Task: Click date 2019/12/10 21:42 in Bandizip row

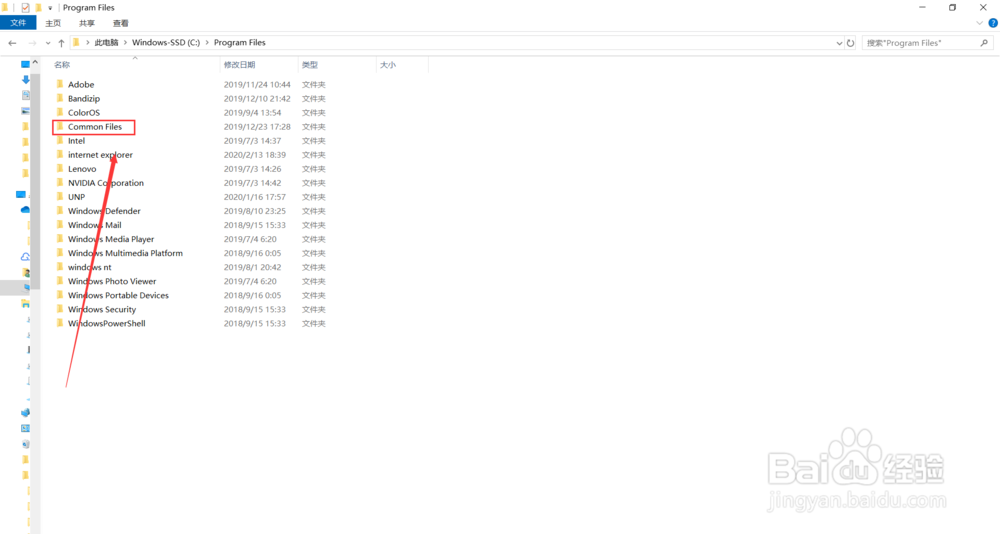Action: tap(257, 98)
